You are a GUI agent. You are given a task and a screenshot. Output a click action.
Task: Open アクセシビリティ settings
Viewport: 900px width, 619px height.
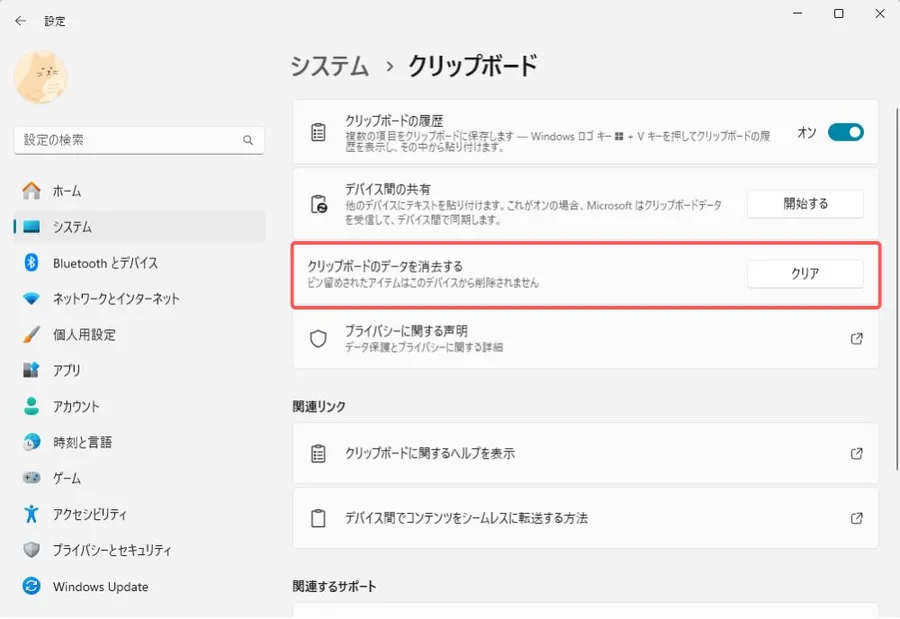click(x=90, y=515)
